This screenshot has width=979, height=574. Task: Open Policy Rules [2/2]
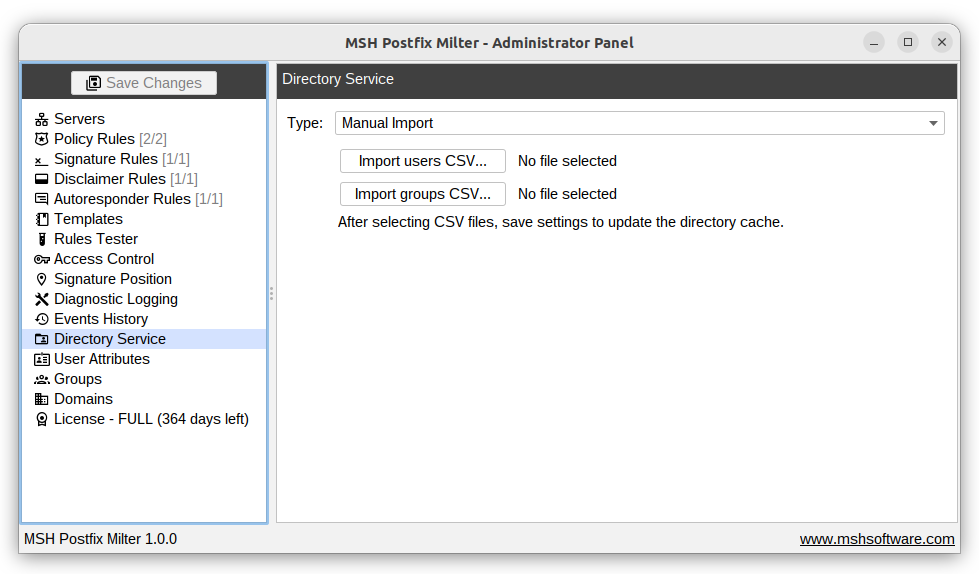(111, 139)
